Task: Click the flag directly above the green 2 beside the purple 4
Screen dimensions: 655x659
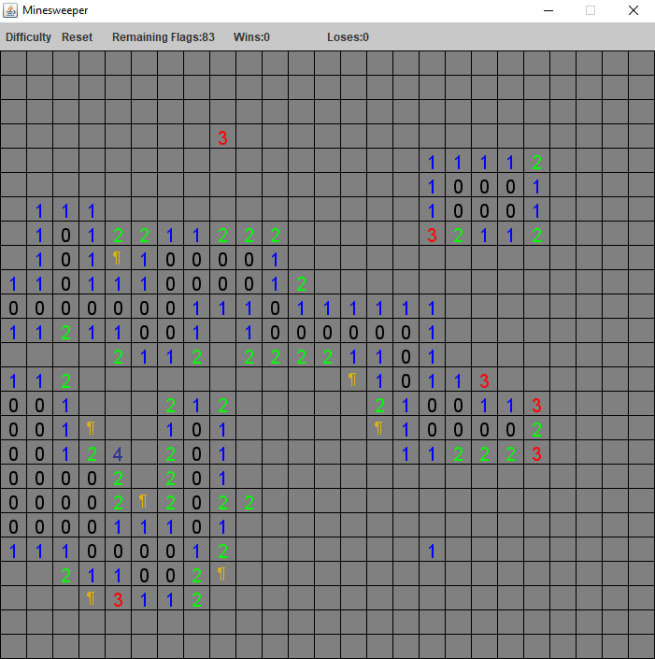Action: (x=92, y=428)
